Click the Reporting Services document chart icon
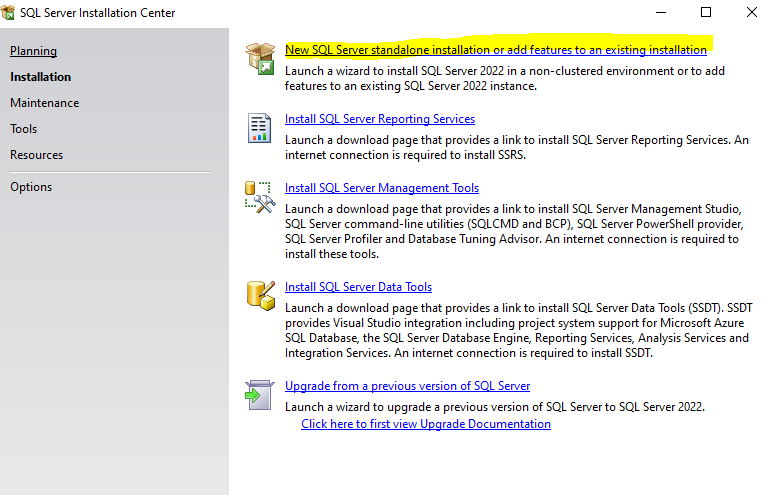 coord(259,128)
